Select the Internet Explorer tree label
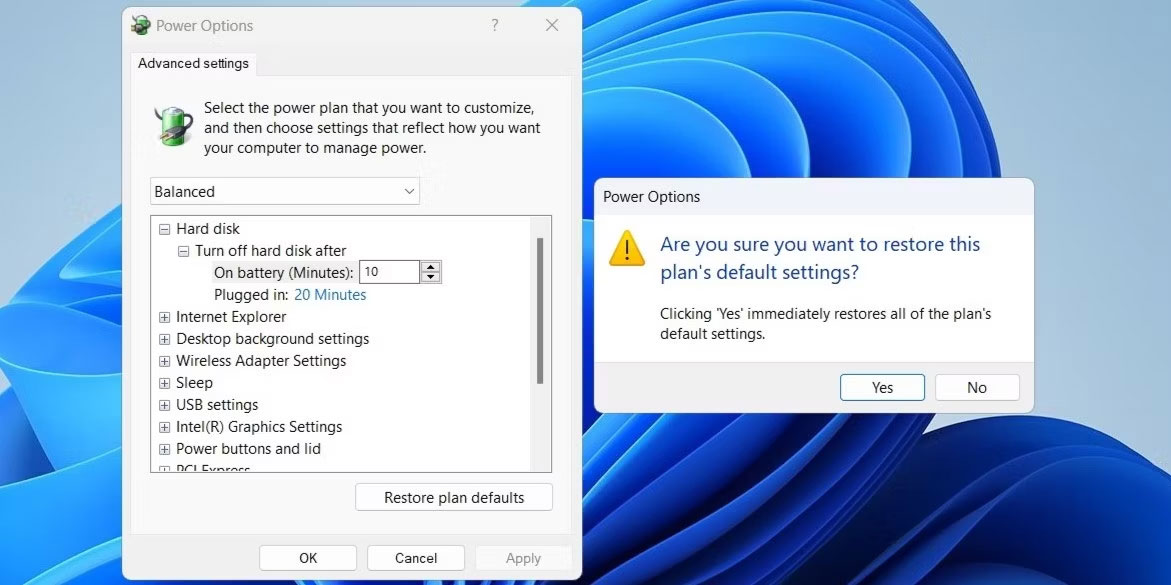This screenshot has width=1171, height=585. pos(231,317)
